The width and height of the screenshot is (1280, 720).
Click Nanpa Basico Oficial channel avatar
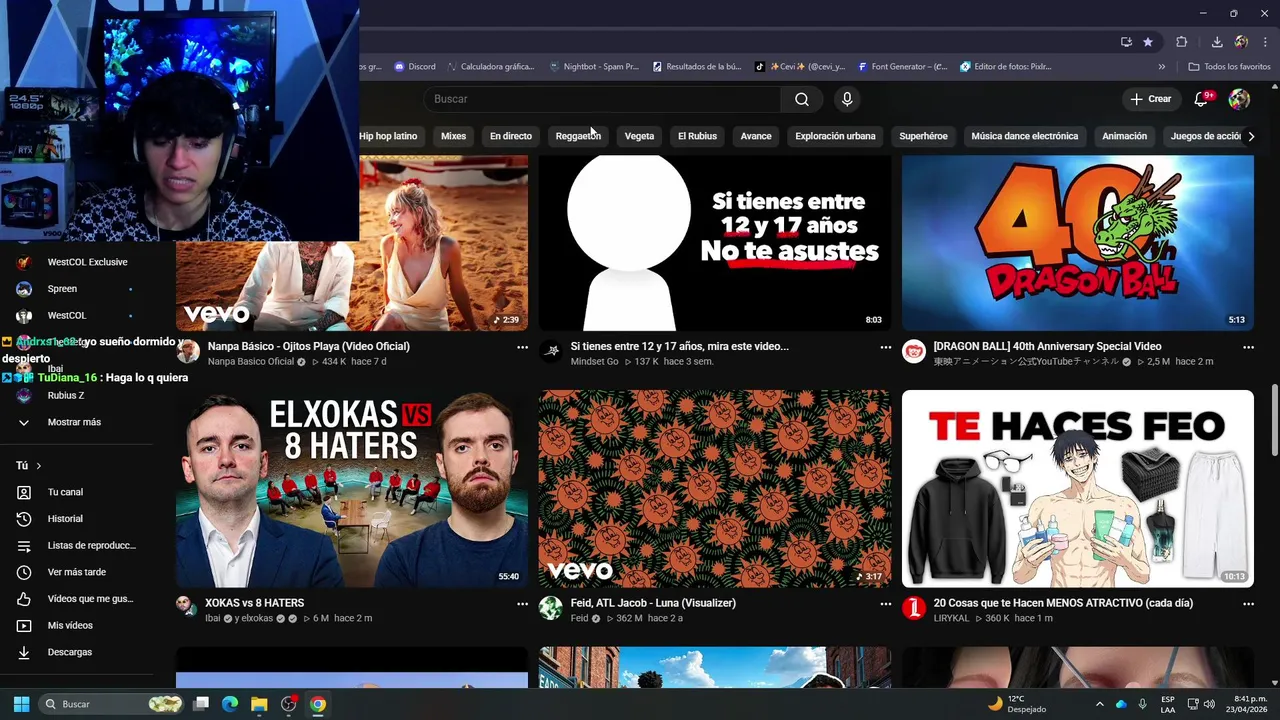tap(188, 351)
